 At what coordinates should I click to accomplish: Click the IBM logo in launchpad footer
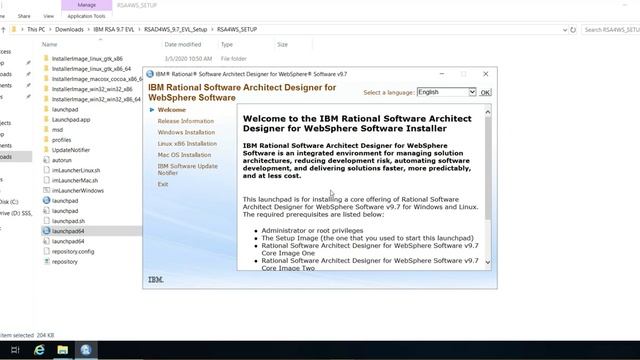coord(156,280)
